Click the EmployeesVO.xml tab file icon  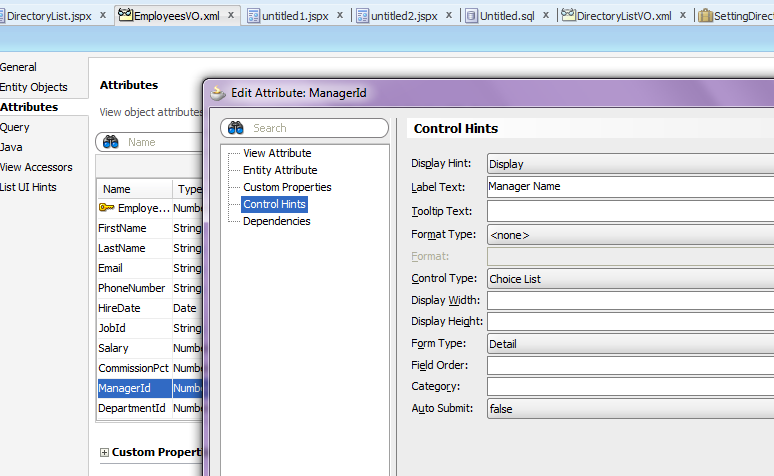click(125, 15)
